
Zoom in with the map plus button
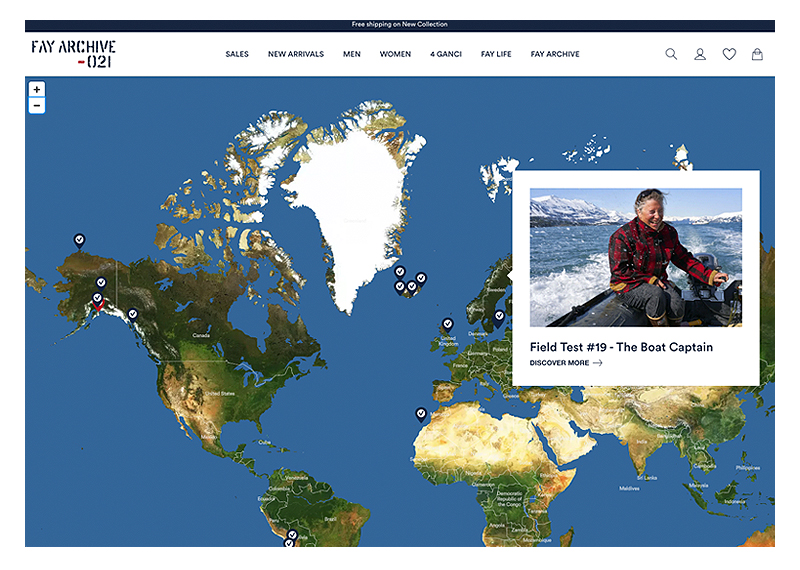click(x=37, y=89)
